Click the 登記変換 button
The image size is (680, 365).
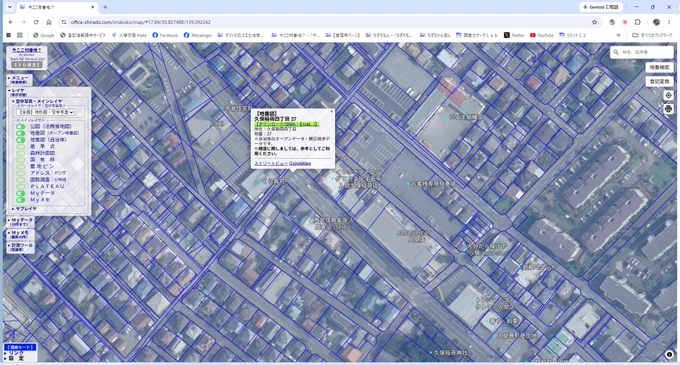coord(659,81)
